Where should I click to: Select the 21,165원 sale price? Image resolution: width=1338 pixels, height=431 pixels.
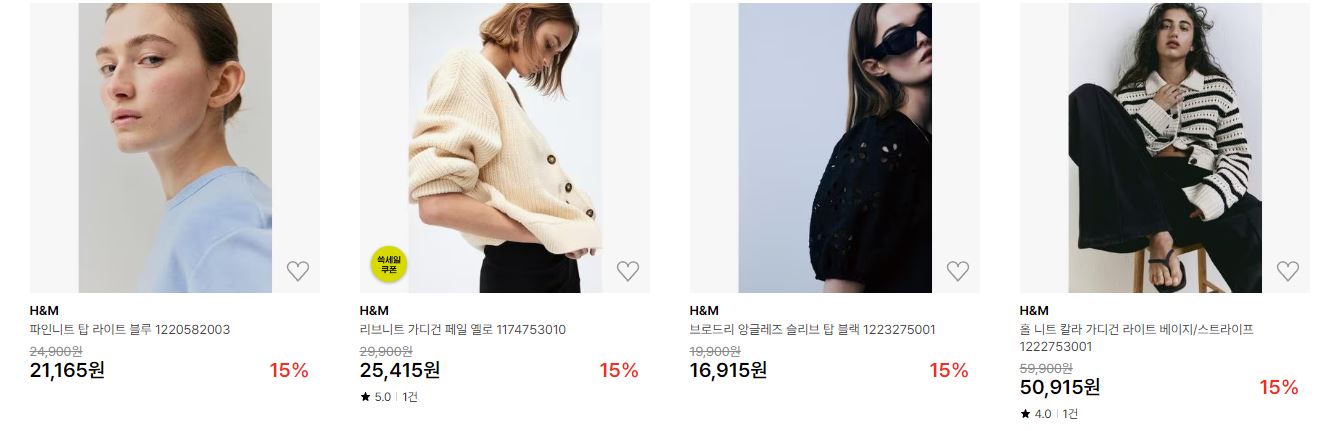pyautogui.click(x=67, y=370)
